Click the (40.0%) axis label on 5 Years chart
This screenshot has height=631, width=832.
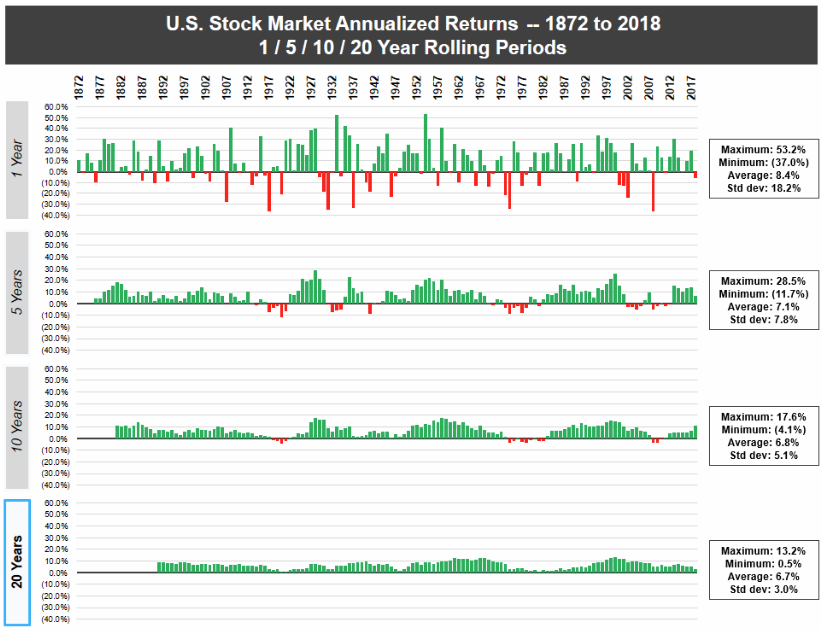[x=54, y=349]
